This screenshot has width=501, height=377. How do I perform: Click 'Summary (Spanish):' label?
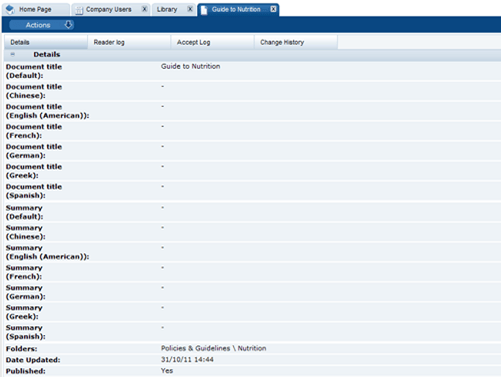[25, 332]
